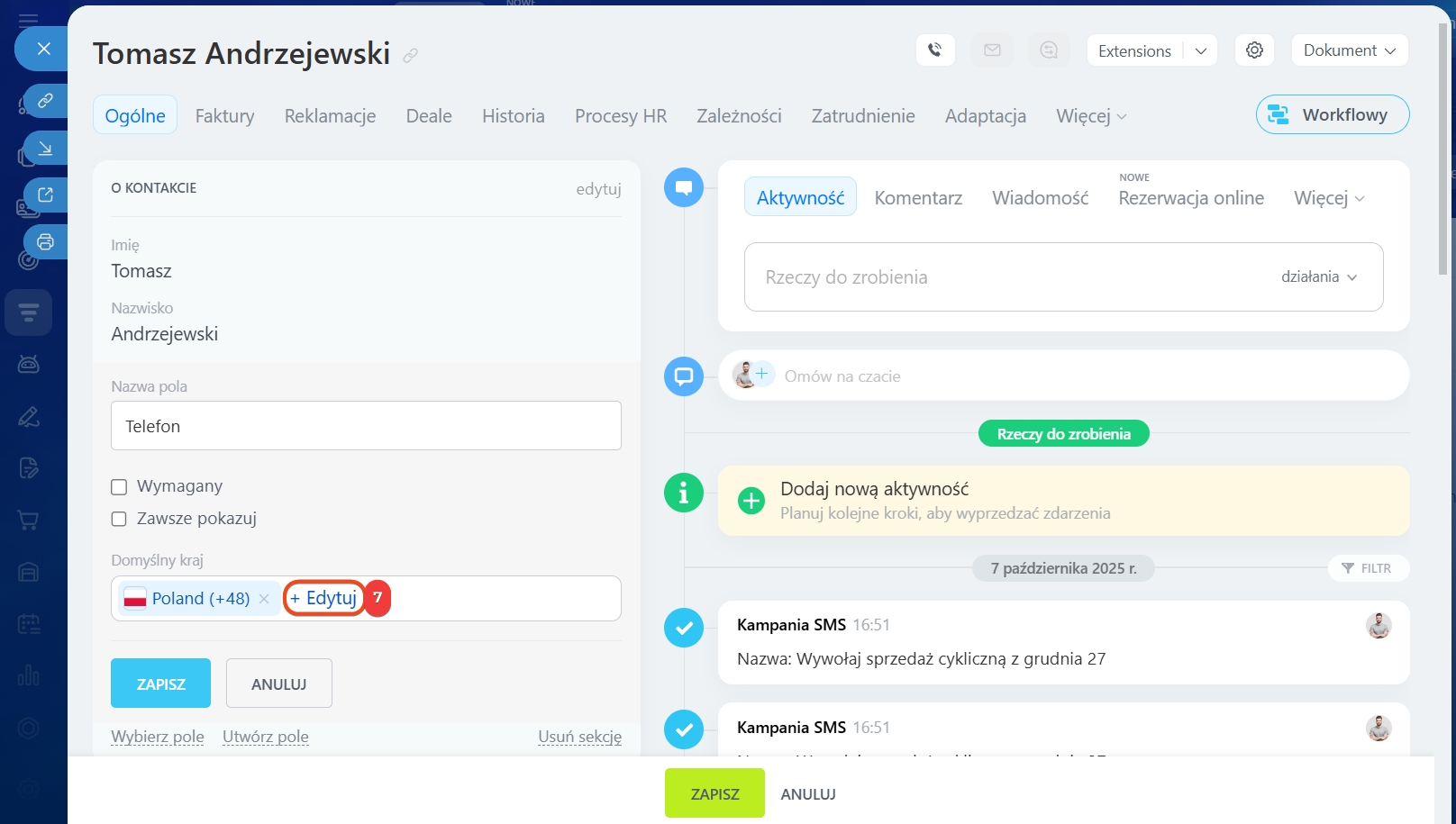Click the Workflowy button

[x=1333, y=114]
